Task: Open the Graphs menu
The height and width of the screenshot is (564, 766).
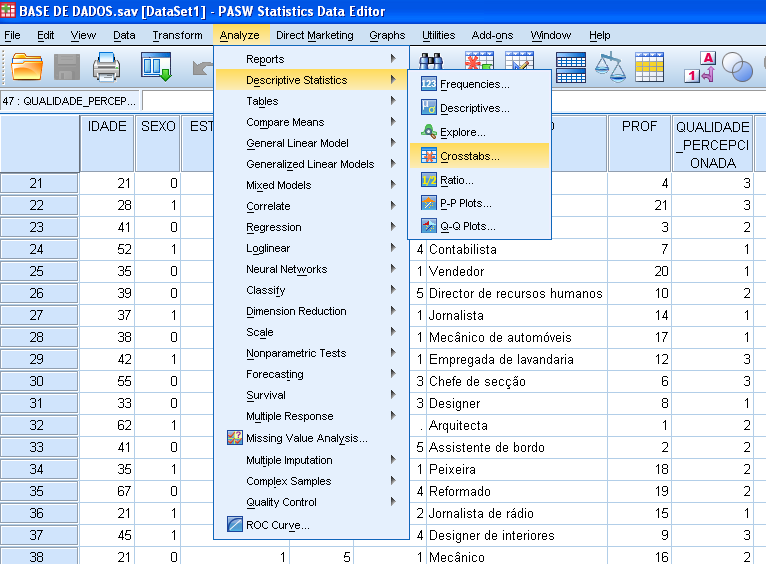Action: coord(387,35)
